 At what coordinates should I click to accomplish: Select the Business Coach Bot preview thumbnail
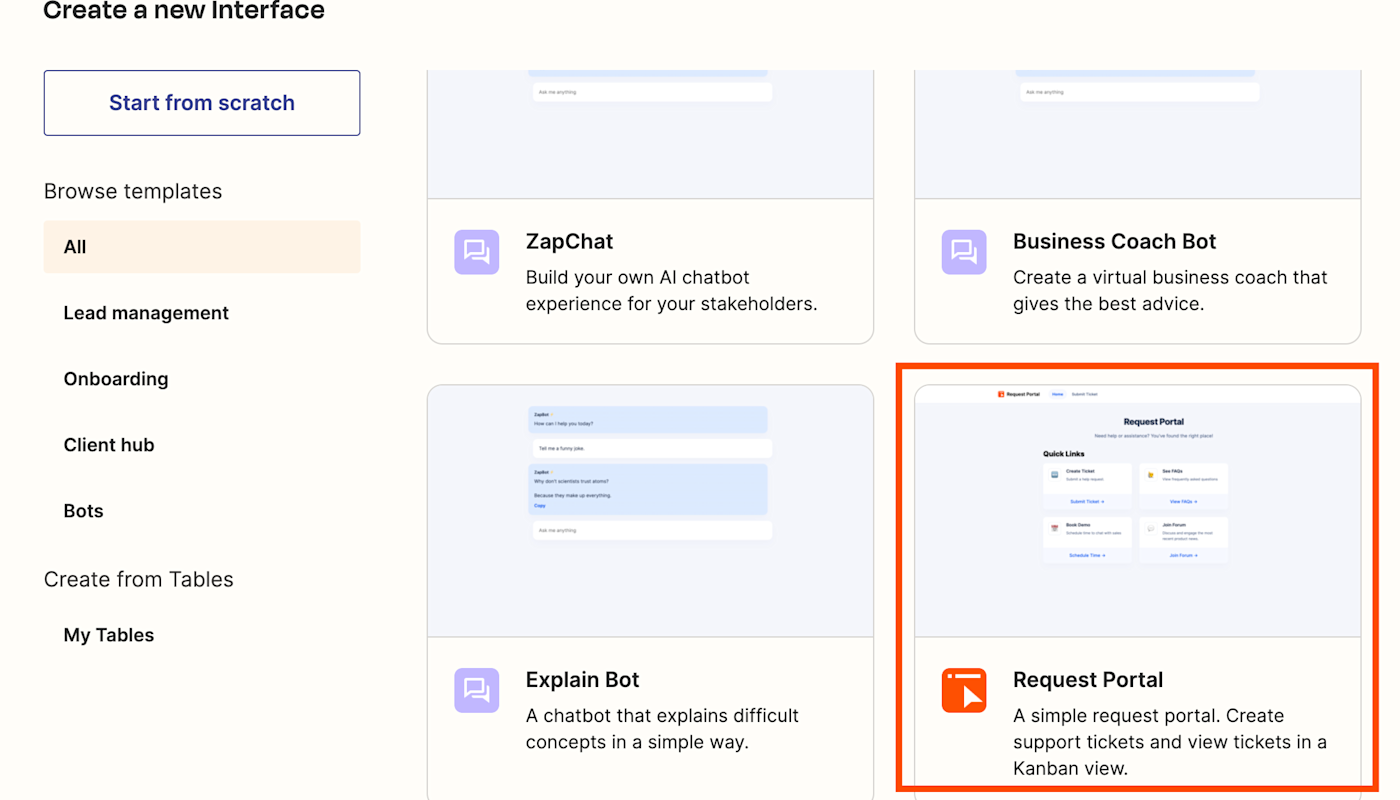[1138, 134]
